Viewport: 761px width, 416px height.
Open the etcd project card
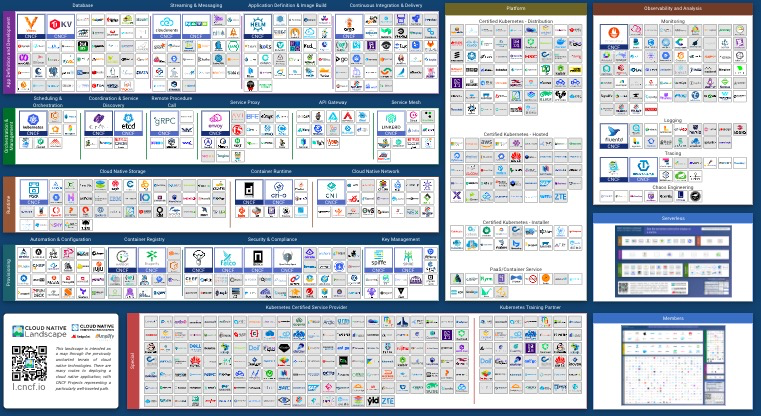[129, 123]
